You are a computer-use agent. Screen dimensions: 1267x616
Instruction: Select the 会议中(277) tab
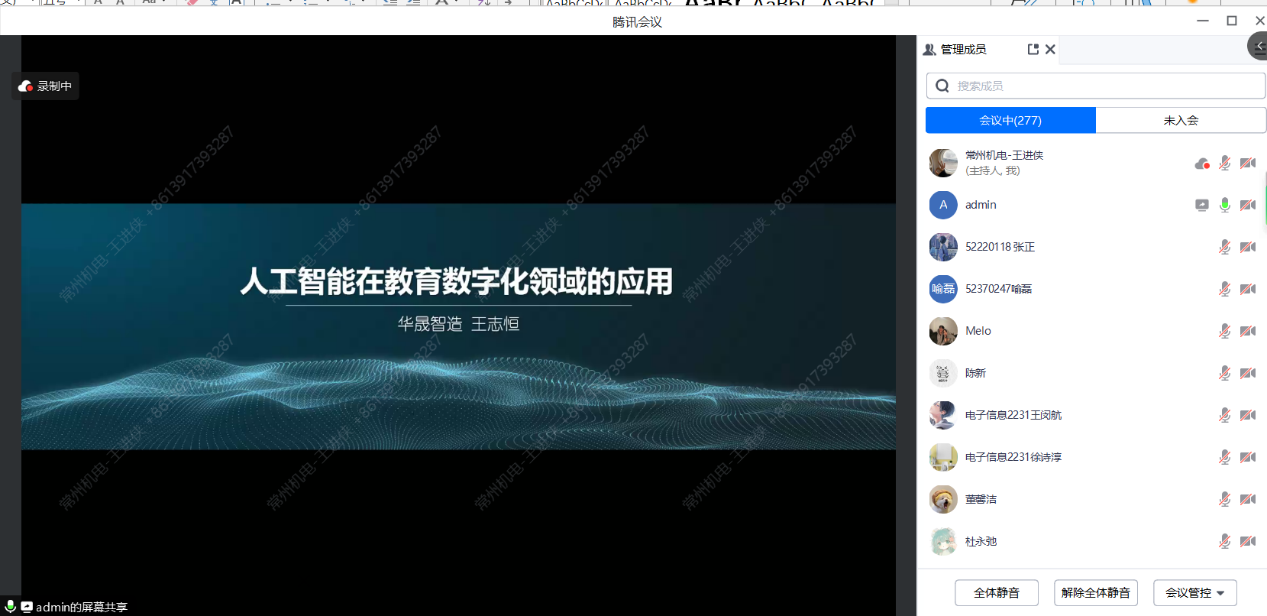(1010, 120)
